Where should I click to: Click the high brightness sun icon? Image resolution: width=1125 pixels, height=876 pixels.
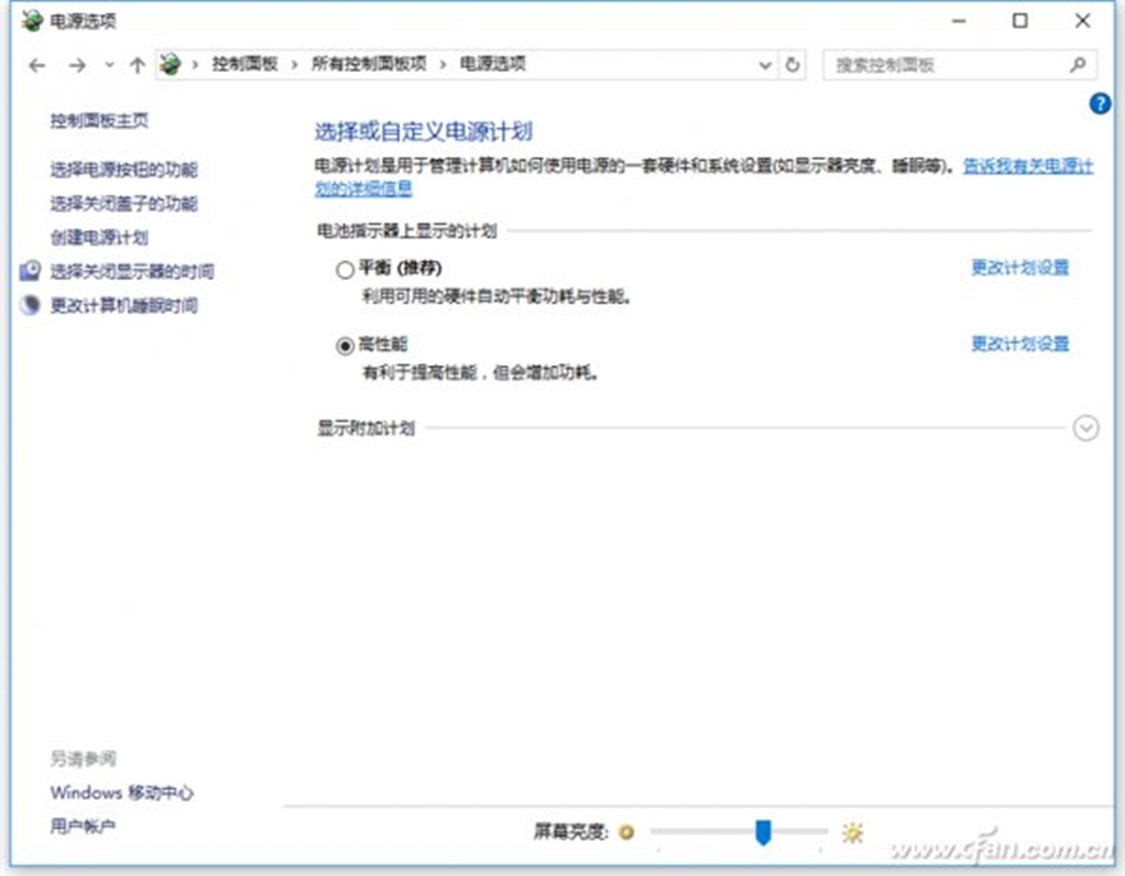click(x=852, y=832)
